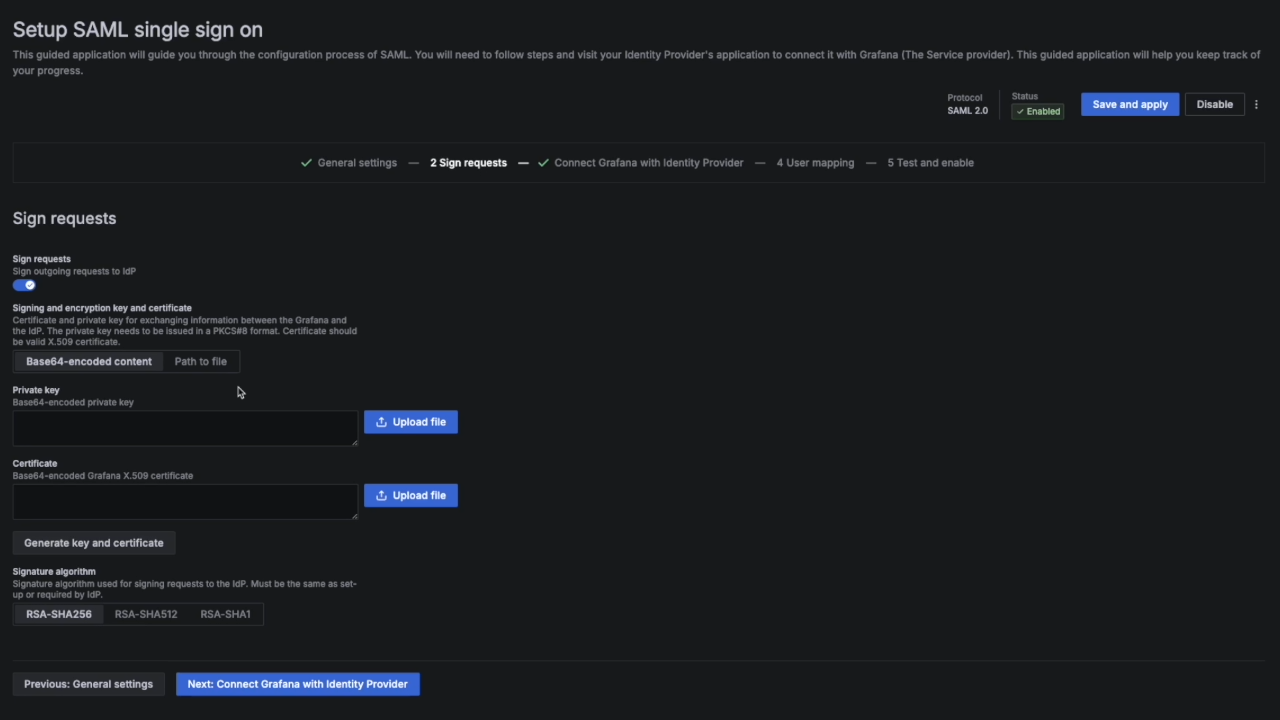1280x720 pixels.
Task: Turn off the Sign requests toggle
Action: pyautogui.click(x=24, y=285)
